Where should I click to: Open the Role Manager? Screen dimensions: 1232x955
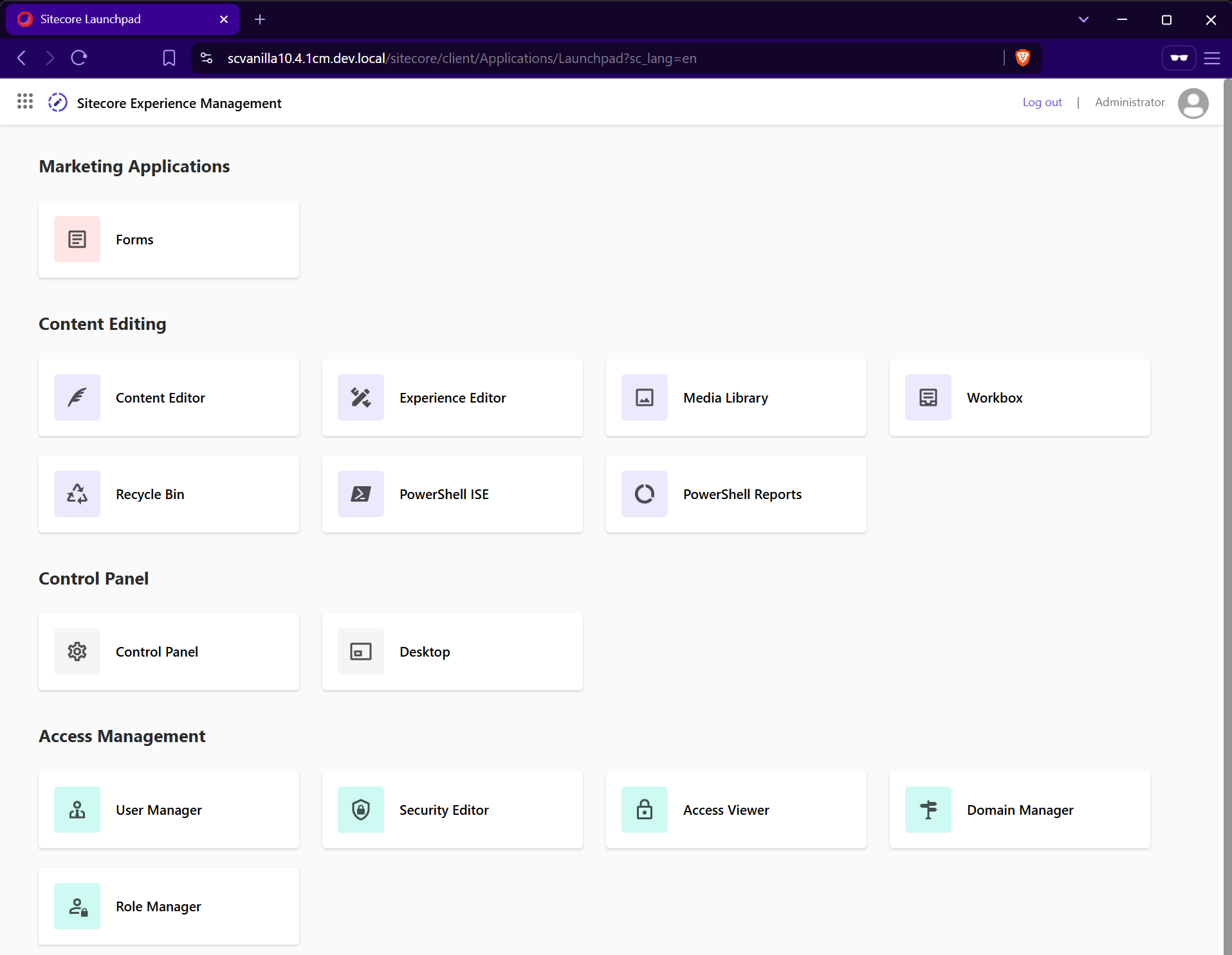[168, 906]
